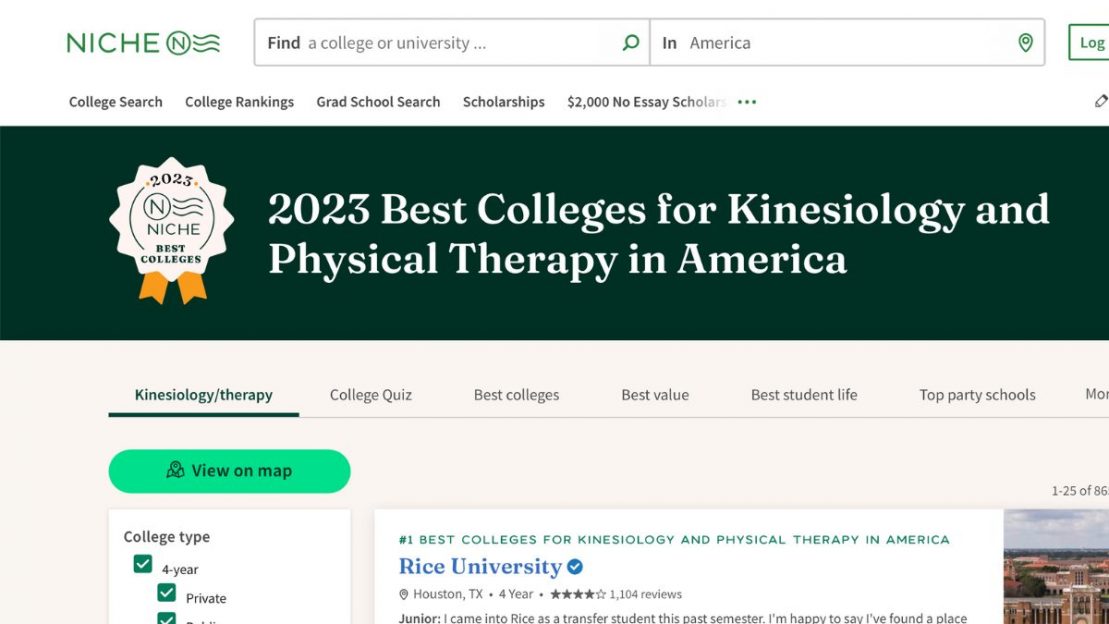Open the three-dot more navigation menu
This screenshot has height=624, width=1109.
tap(747, 102)
